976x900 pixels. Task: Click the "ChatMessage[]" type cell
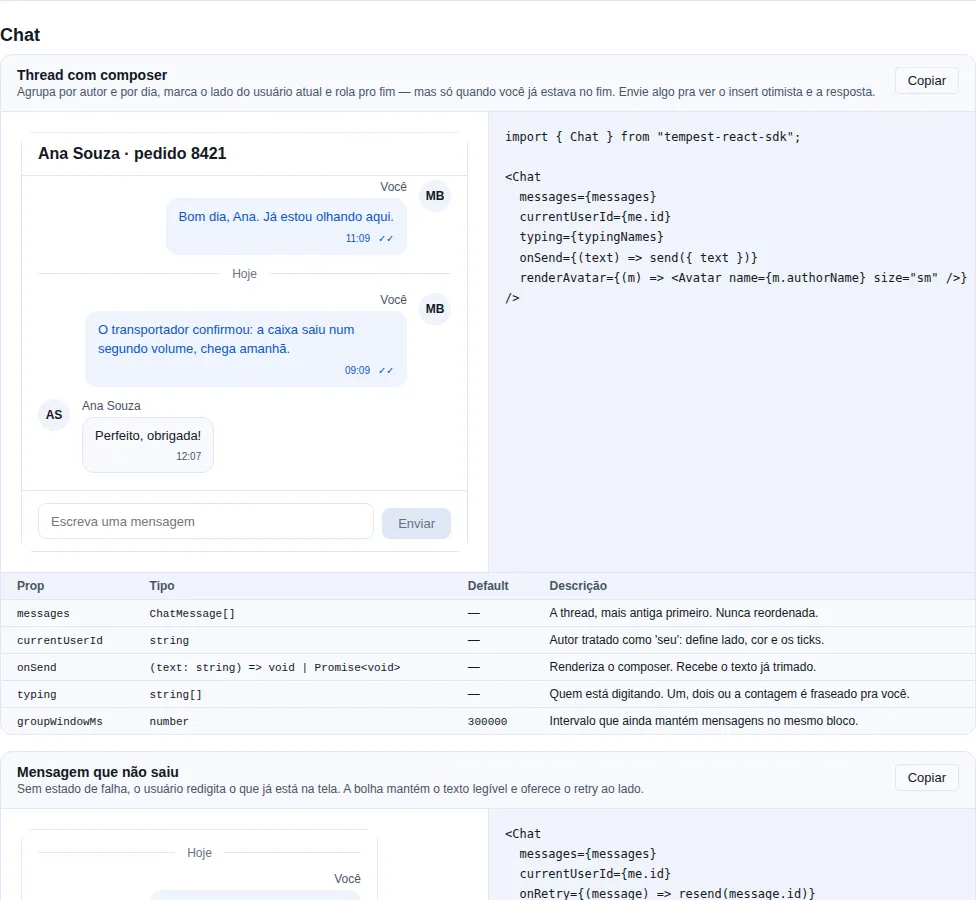click(x=192, y=614)
